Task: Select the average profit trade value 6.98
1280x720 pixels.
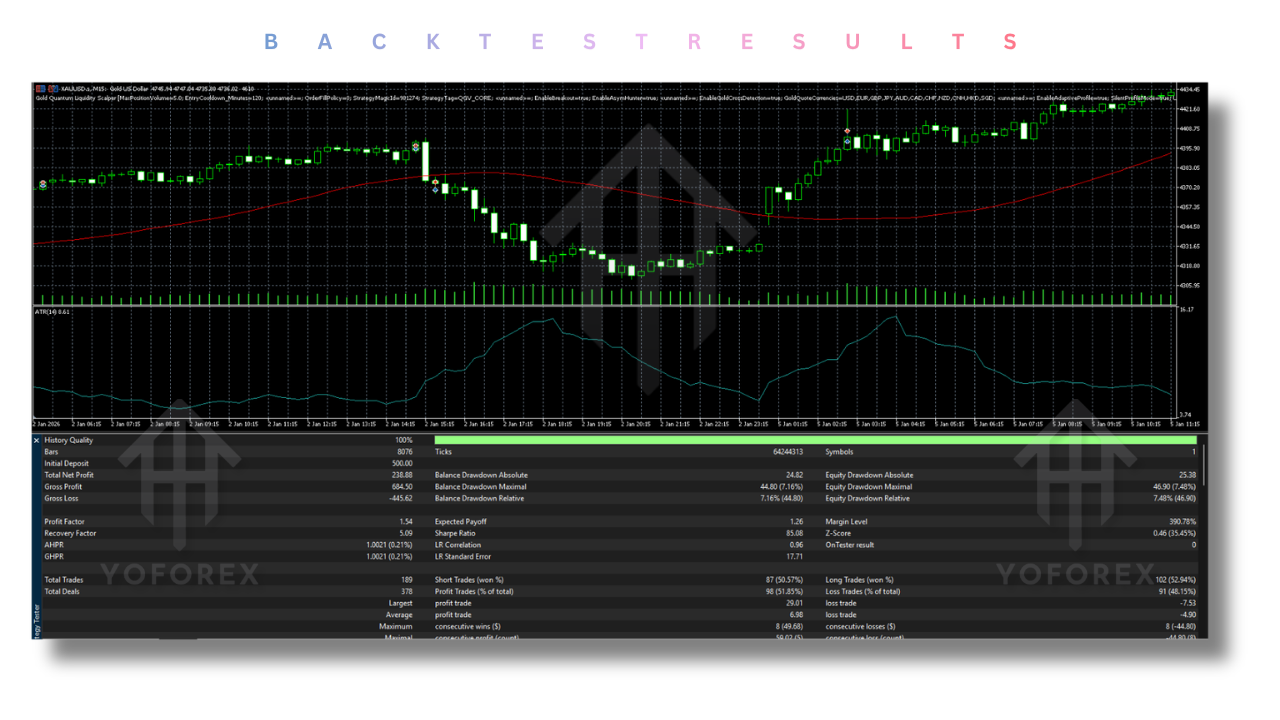Action: pos(797,615)
